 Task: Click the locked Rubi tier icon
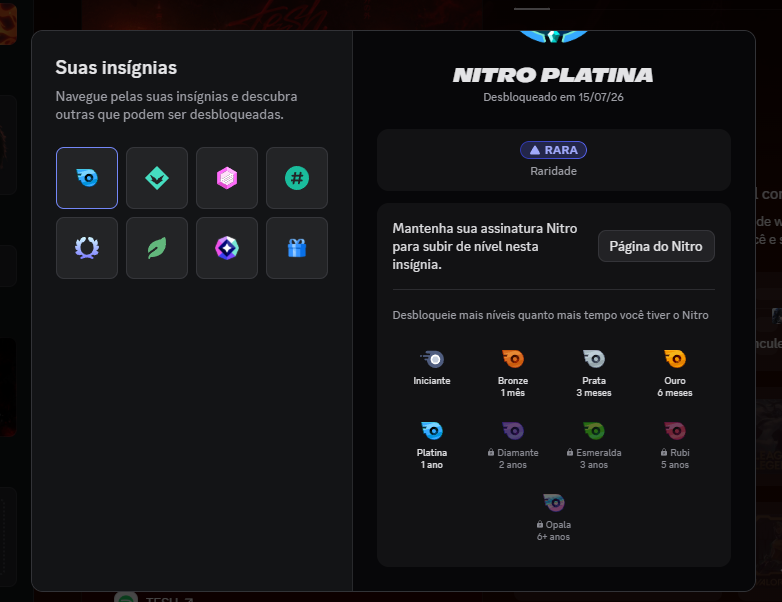click(x=675, y=430)
